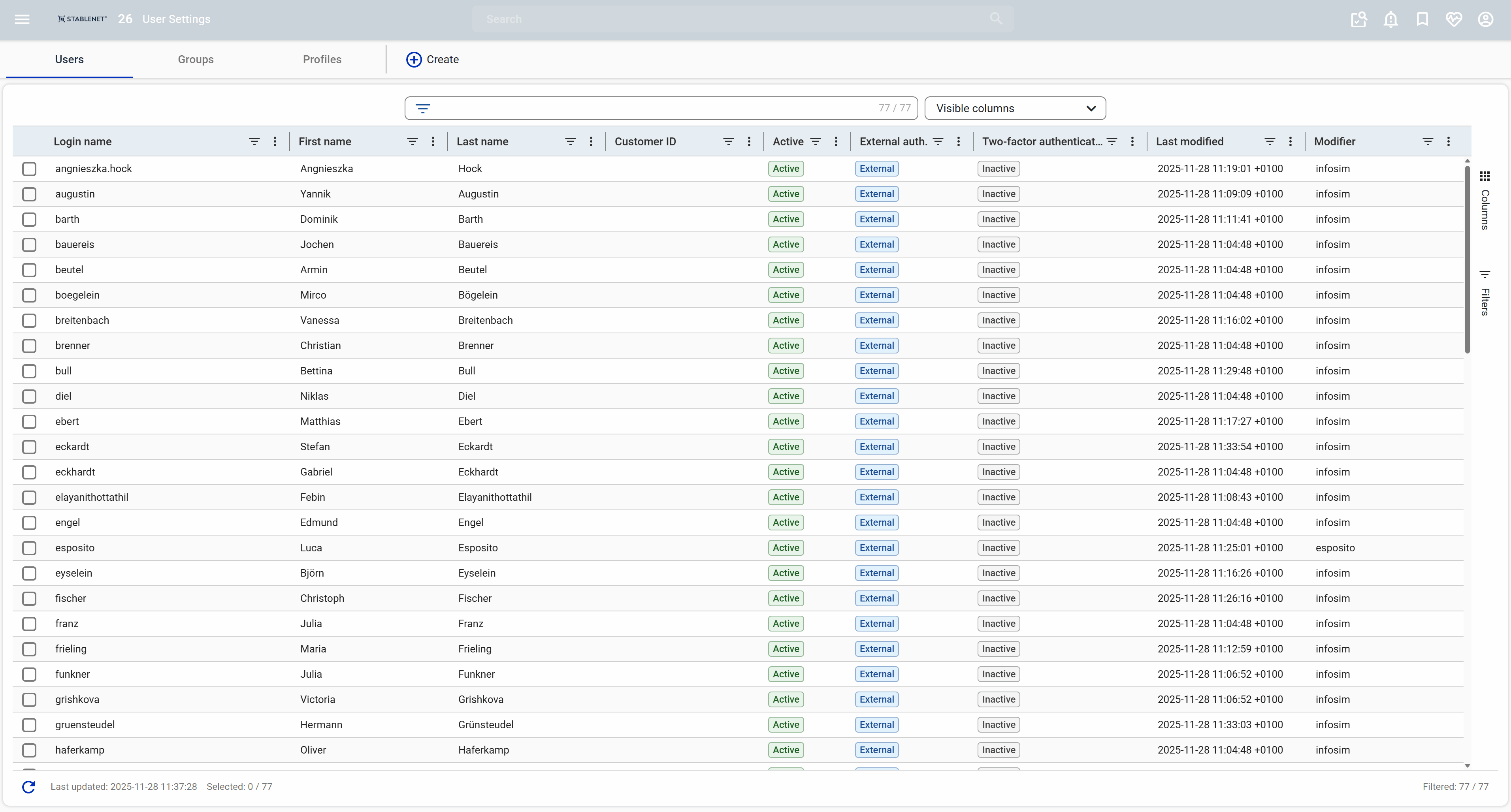
Task: Sort by Last modified column header
Action: (1190, 141)
